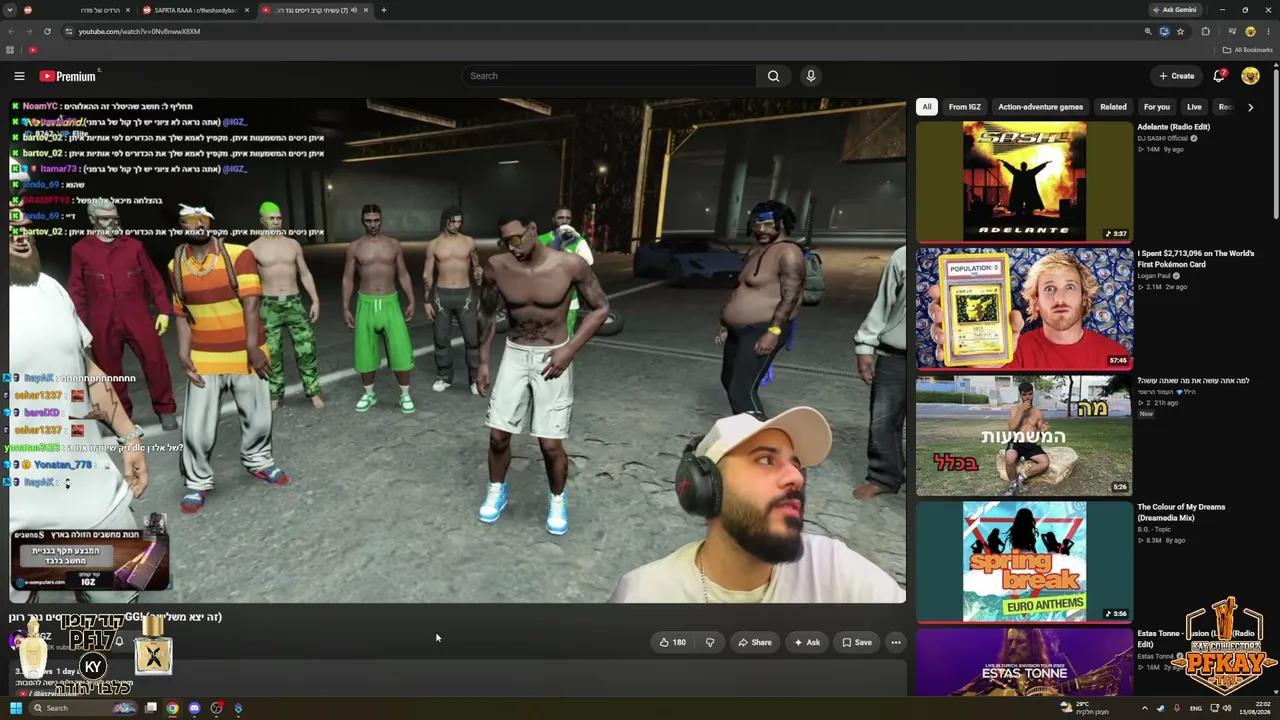
Task: Select the All filter chip
Action: [927, 107]
